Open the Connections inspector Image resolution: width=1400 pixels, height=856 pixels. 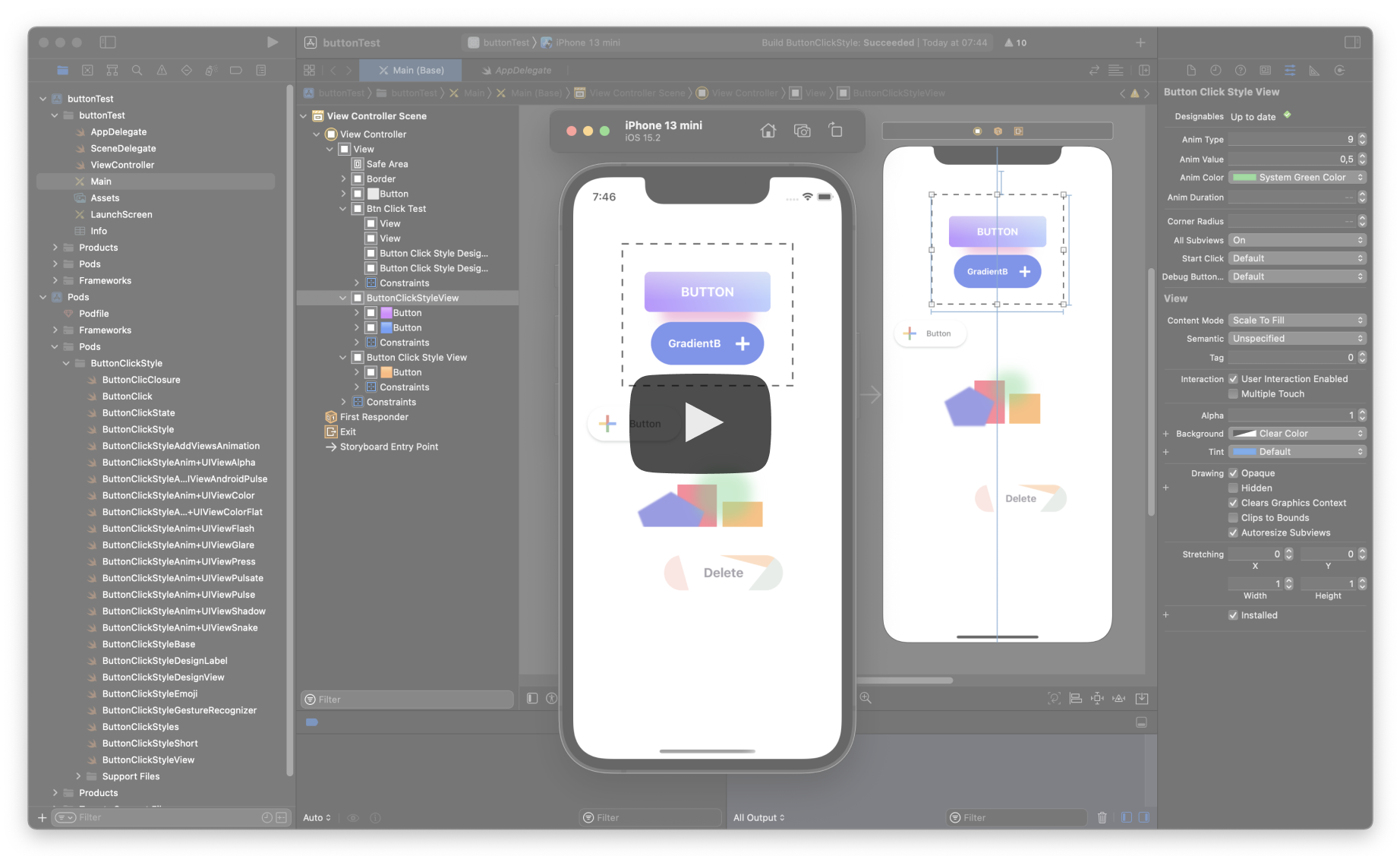1340,70
